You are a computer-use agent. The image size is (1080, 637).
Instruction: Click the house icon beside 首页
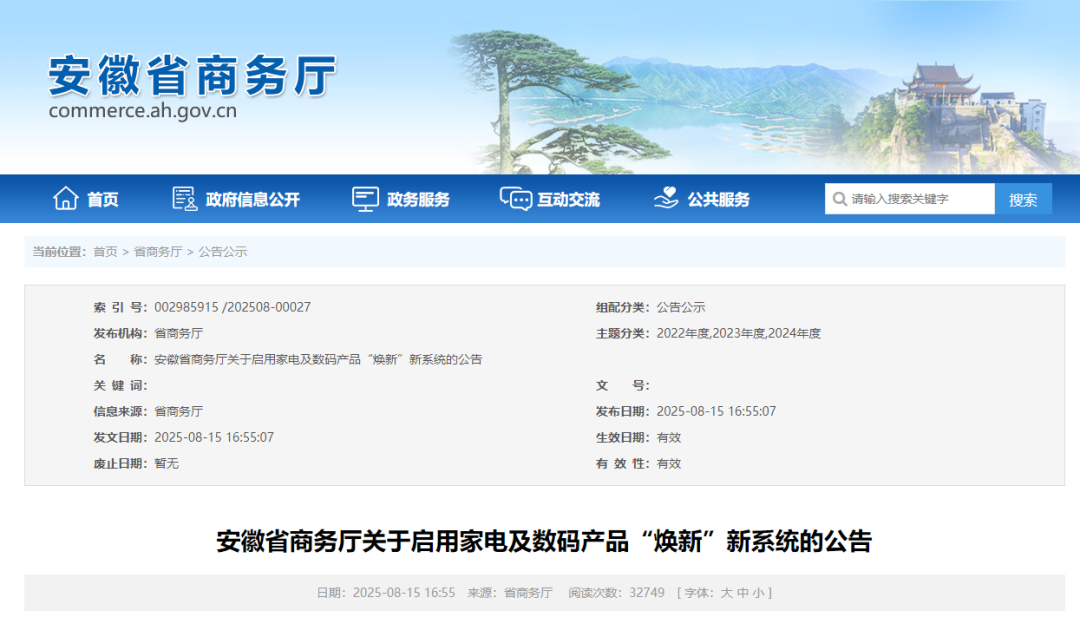(67, 198)
